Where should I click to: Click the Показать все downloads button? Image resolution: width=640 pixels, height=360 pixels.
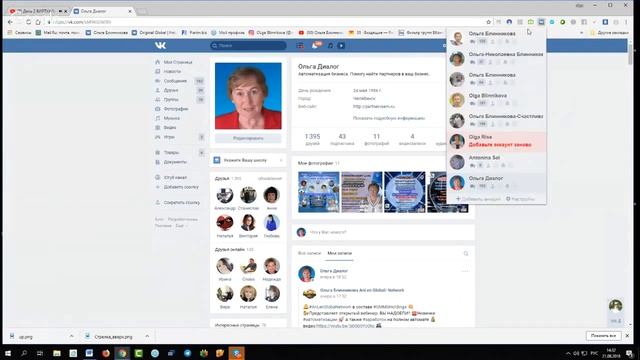[x=603, y=336]
